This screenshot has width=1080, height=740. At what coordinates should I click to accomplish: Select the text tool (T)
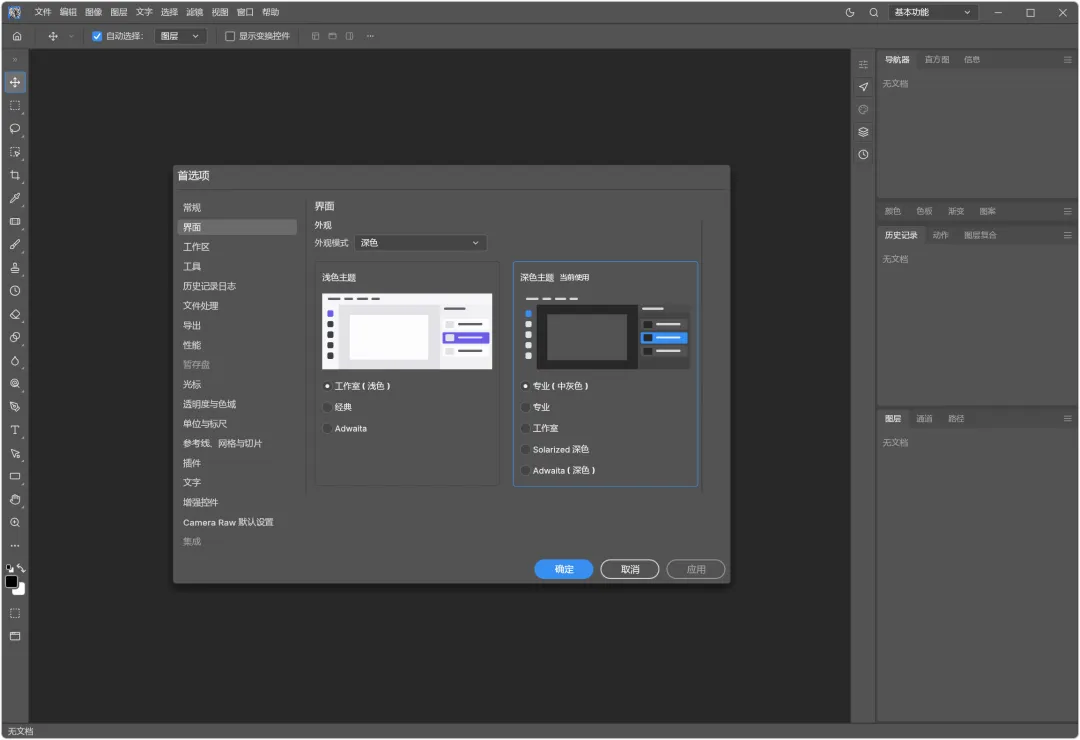click(15, 430)
